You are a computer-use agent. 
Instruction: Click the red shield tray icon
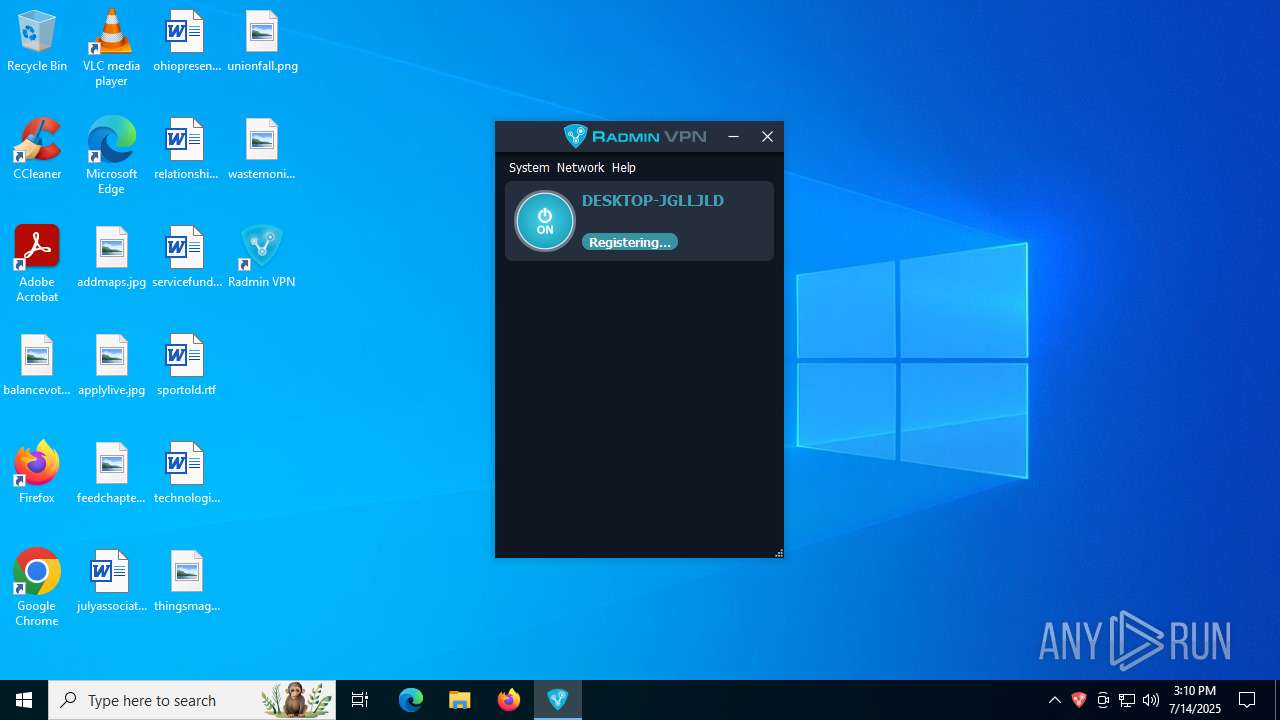tap(1079, 700)
